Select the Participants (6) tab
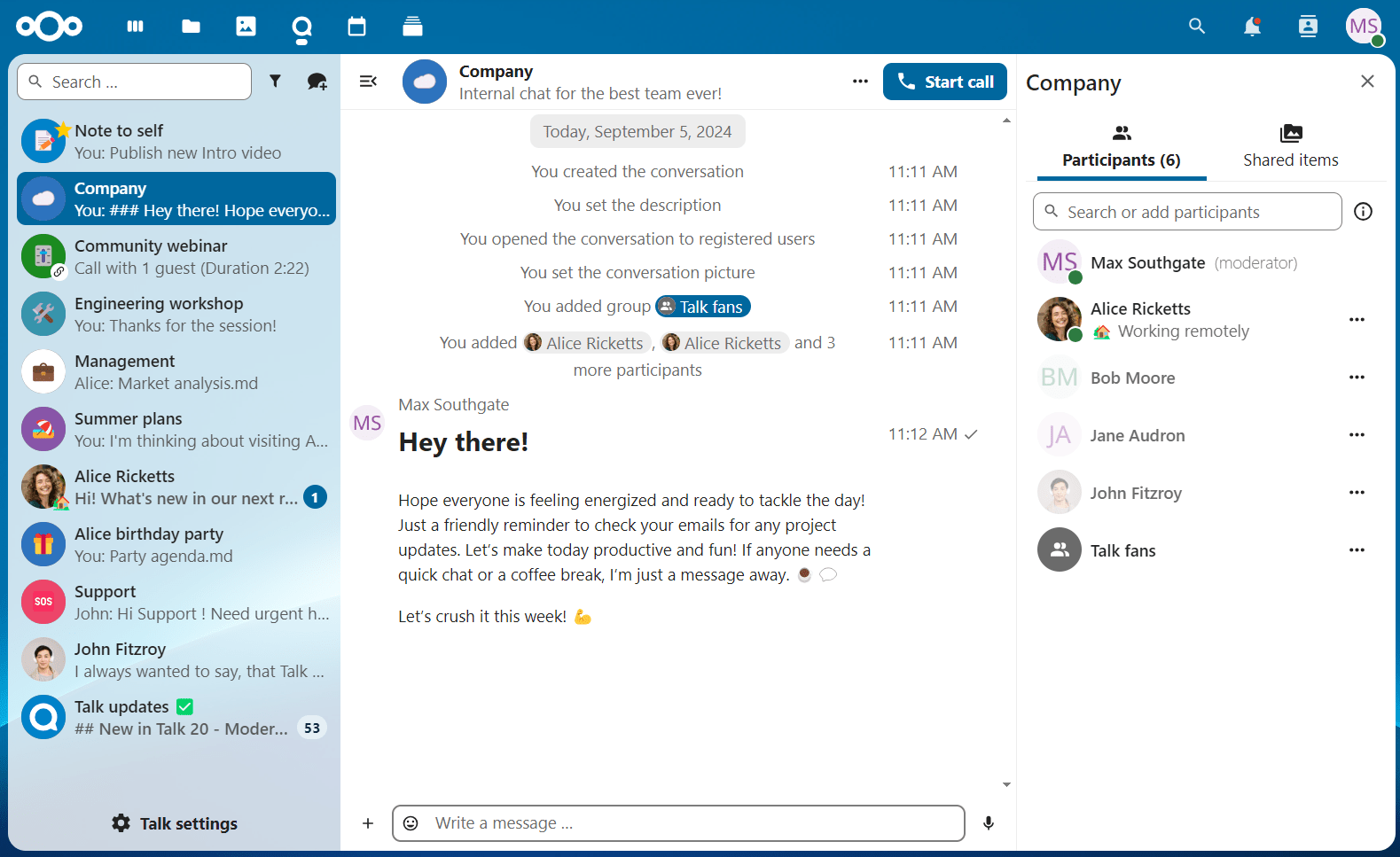 pos(1121,147)
